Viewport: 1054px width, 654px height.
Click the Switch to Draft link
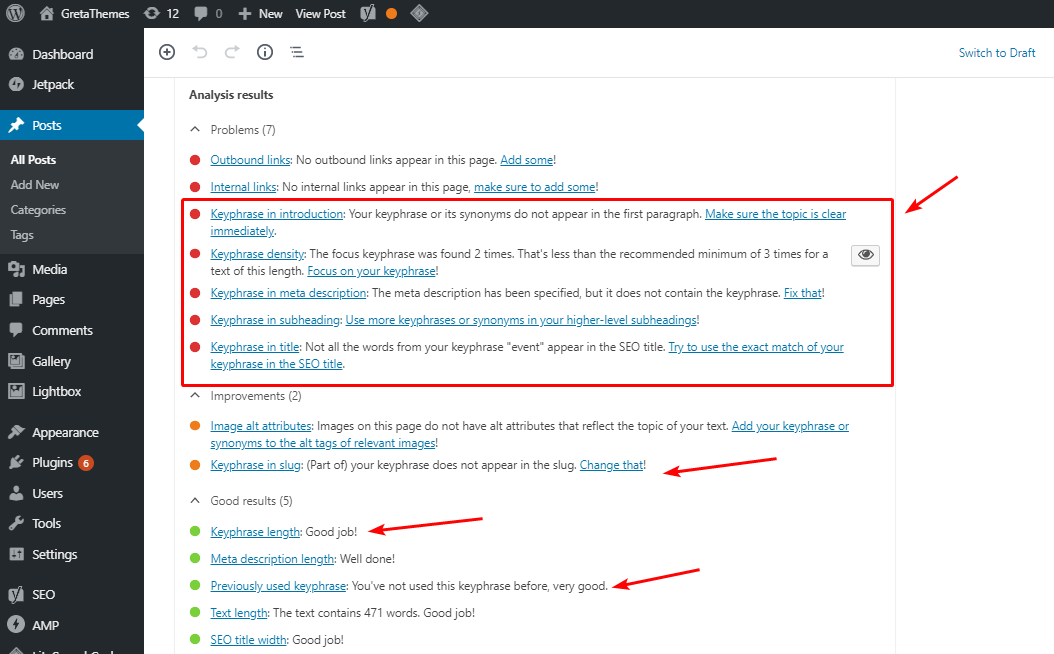[x=996, y=53]
